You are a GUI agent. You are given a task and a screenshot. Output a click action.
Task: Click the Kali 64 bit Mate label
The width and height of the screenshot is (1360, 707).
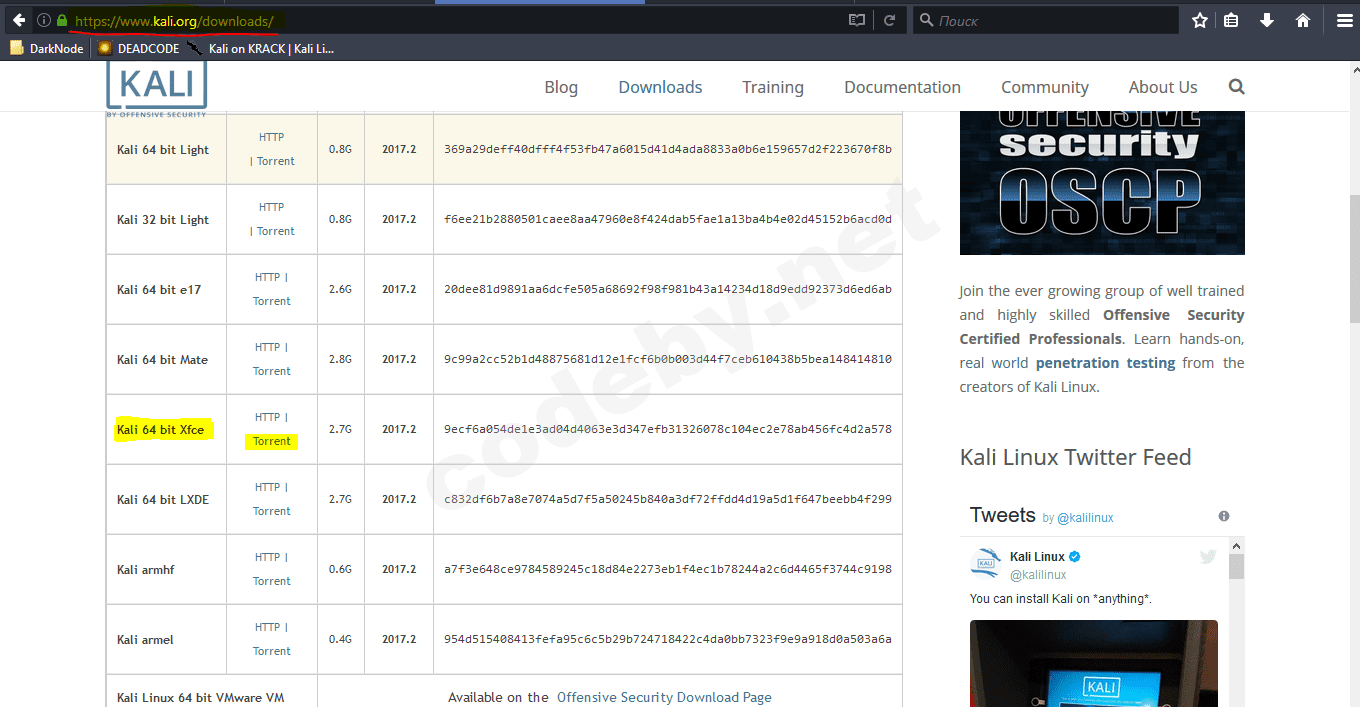(162, 360)
